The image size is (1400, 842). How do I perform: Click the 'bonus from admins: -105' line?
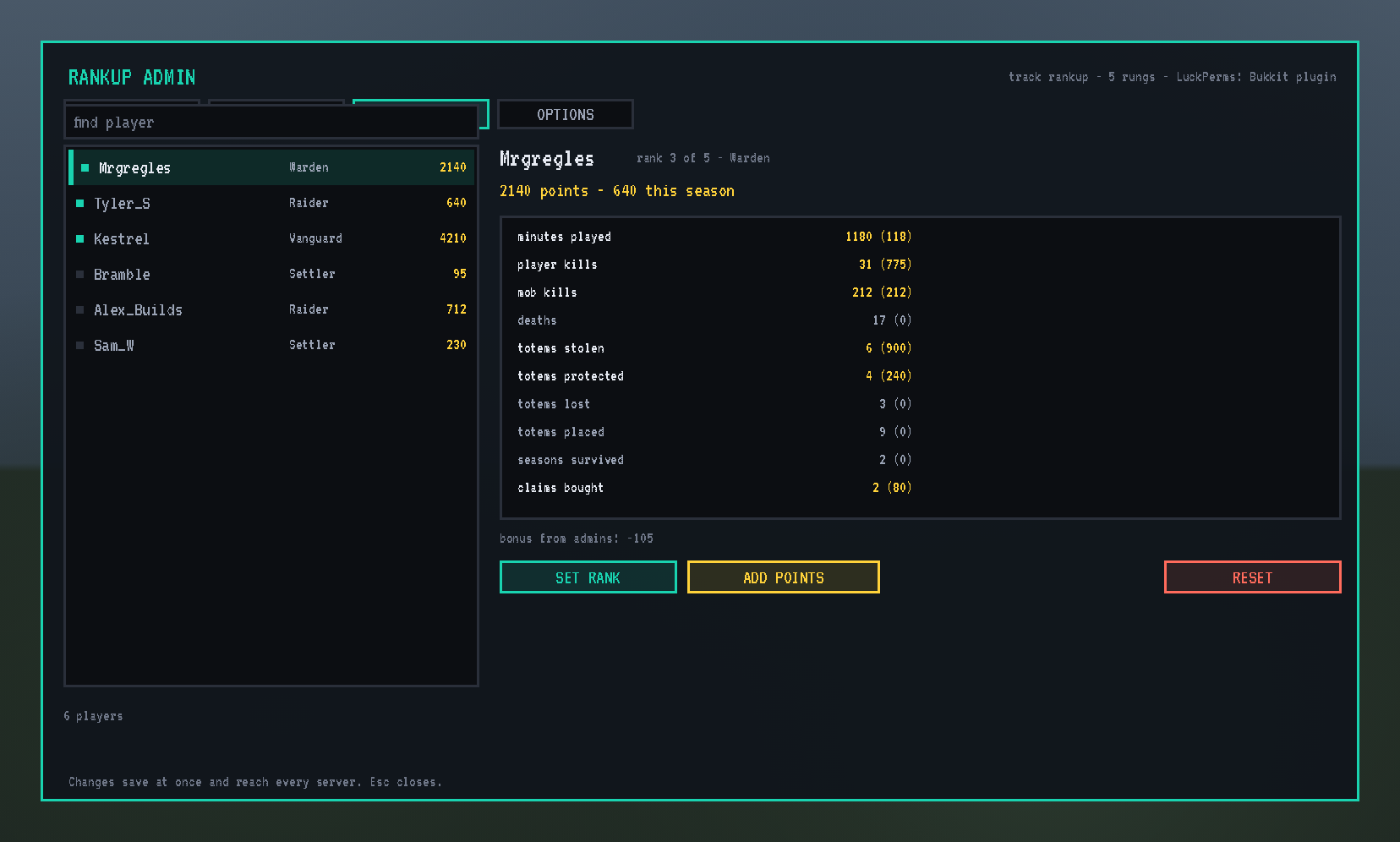click(577, 539)
